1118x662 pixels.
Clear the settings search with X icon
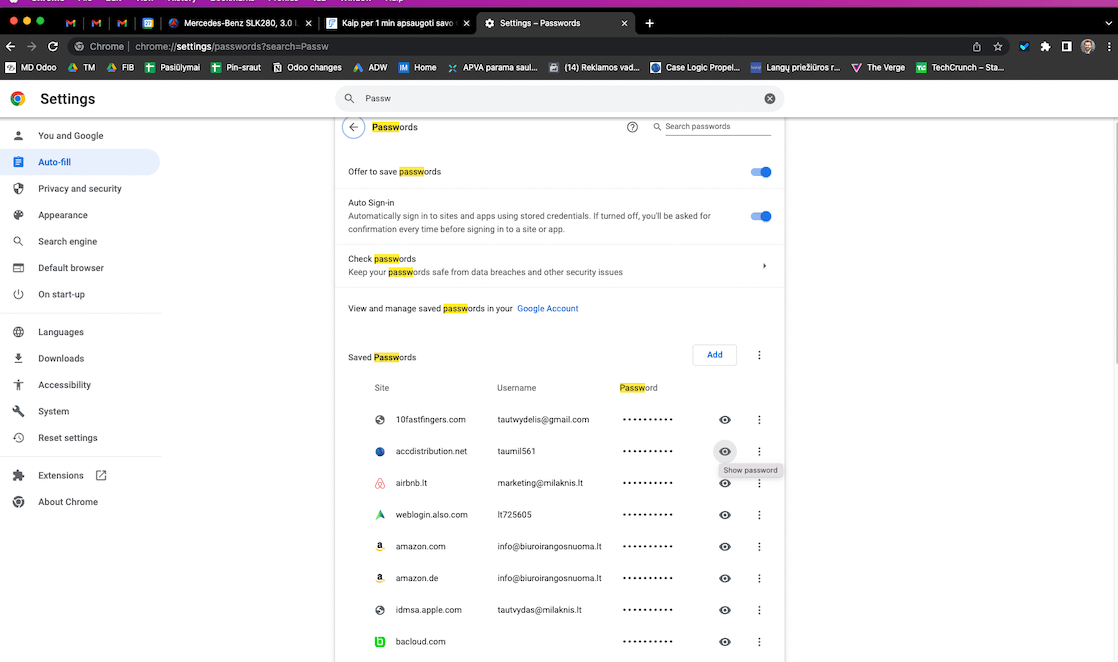click(770, 99)
